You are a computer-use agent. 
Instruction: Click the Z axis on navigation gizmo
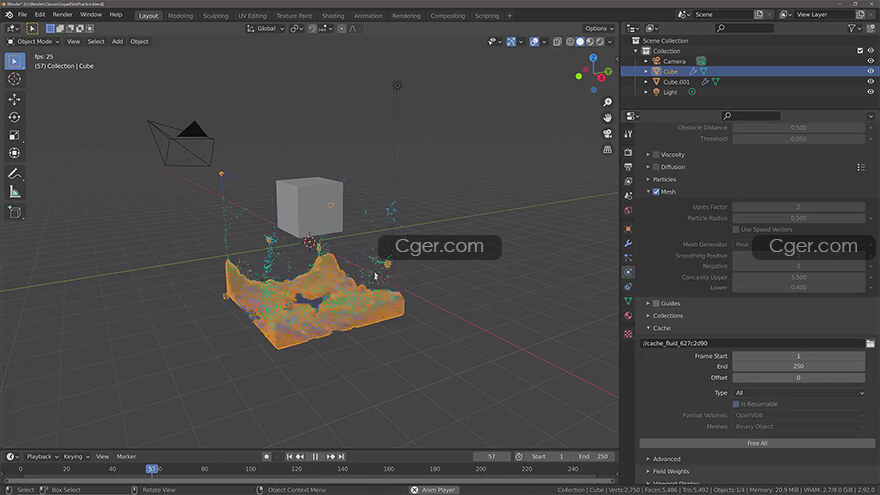[x=593, y=58]
